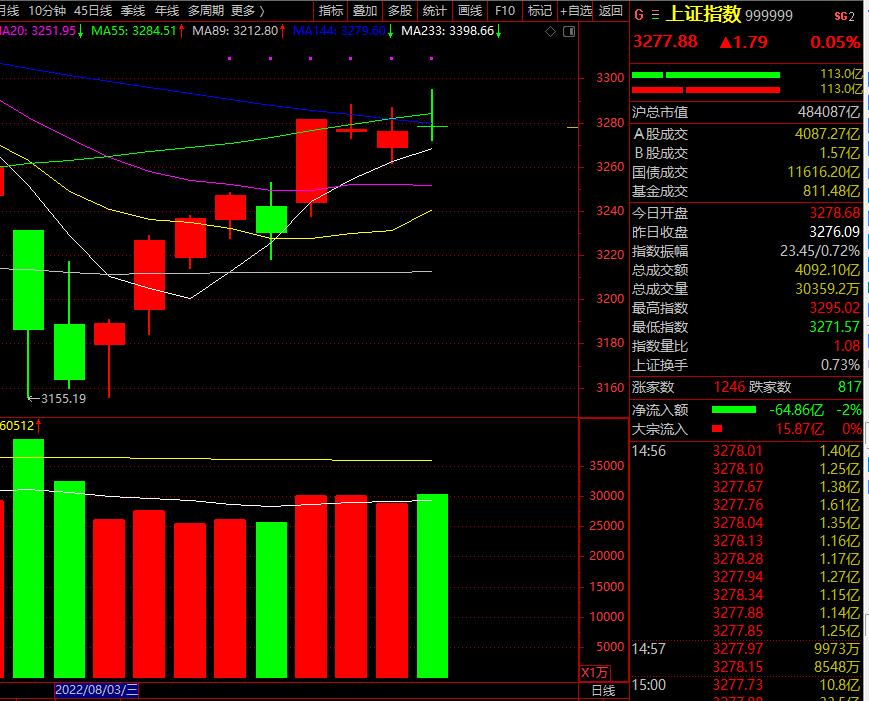The image size is (869, 701).
Task: Click the X1万 volume unit box
Action: click(x=595, y=672)
